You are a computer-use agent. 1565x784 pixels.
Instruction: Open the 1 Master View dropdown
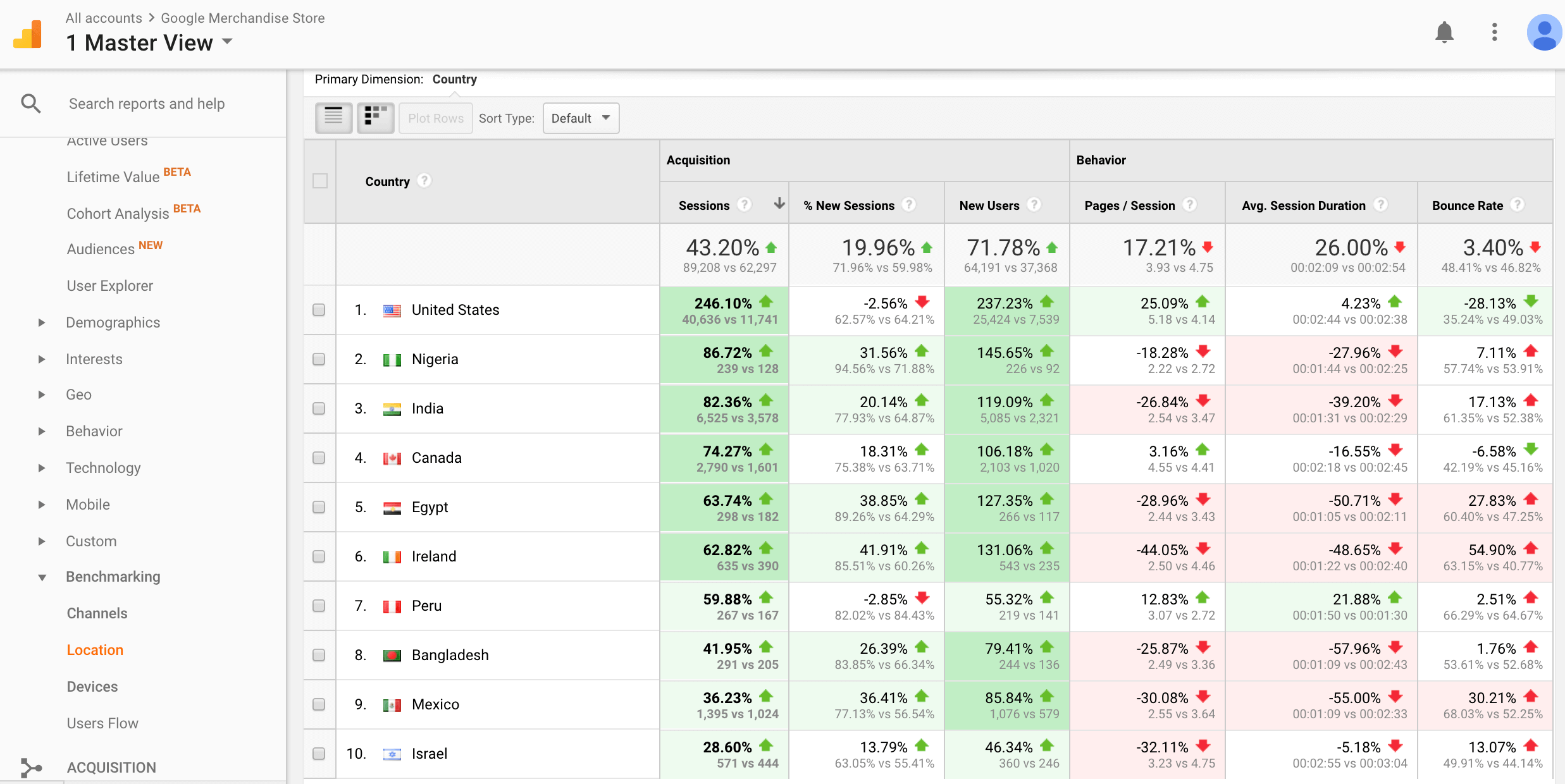[x=150, y=42]
